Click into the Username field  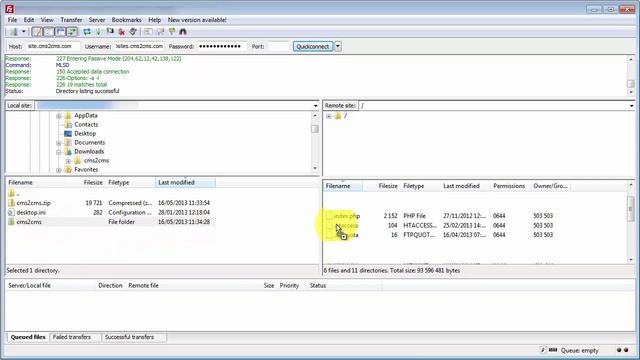[140, 46]
